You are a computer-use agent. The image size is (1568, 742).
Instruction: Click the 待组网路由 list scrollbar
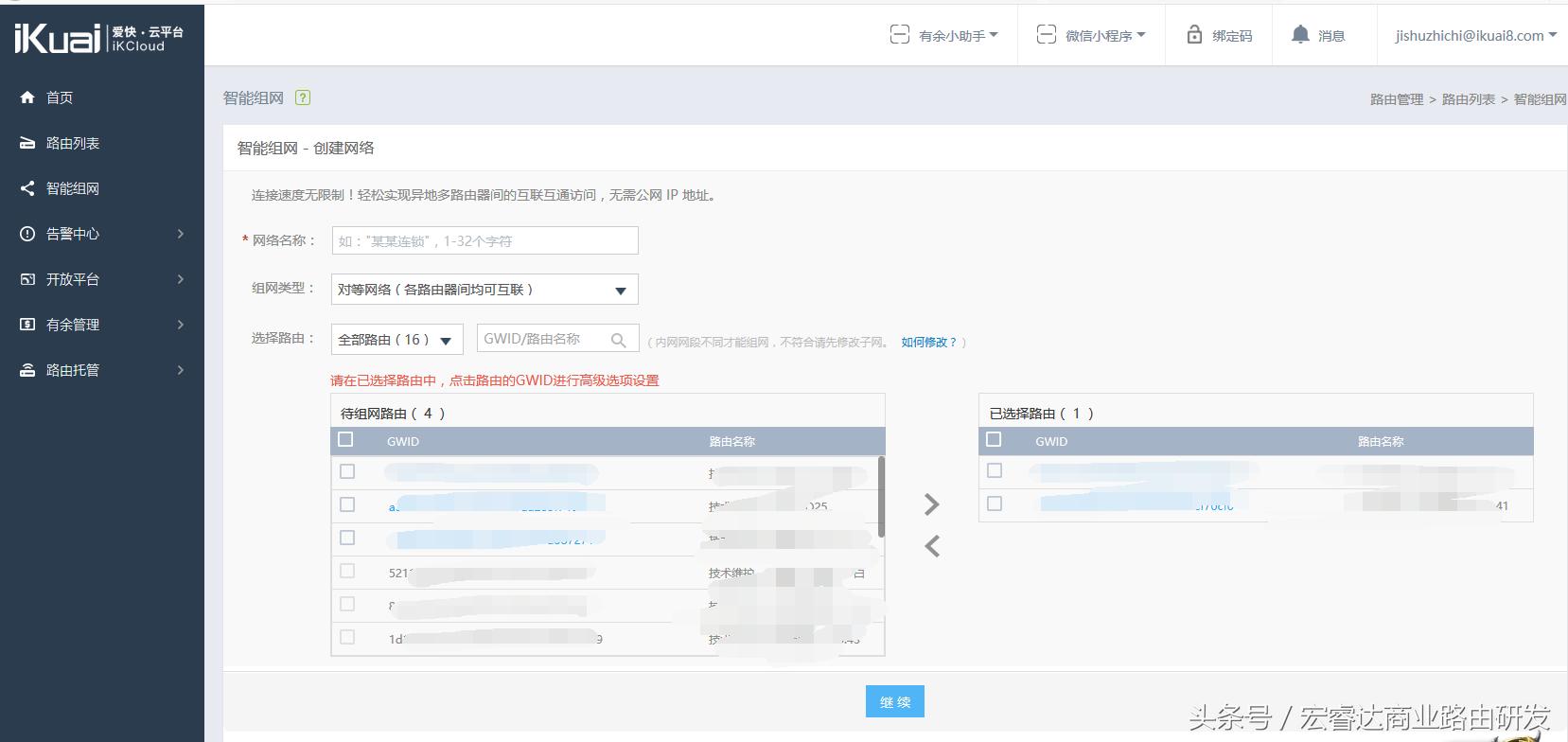point(882,497)
